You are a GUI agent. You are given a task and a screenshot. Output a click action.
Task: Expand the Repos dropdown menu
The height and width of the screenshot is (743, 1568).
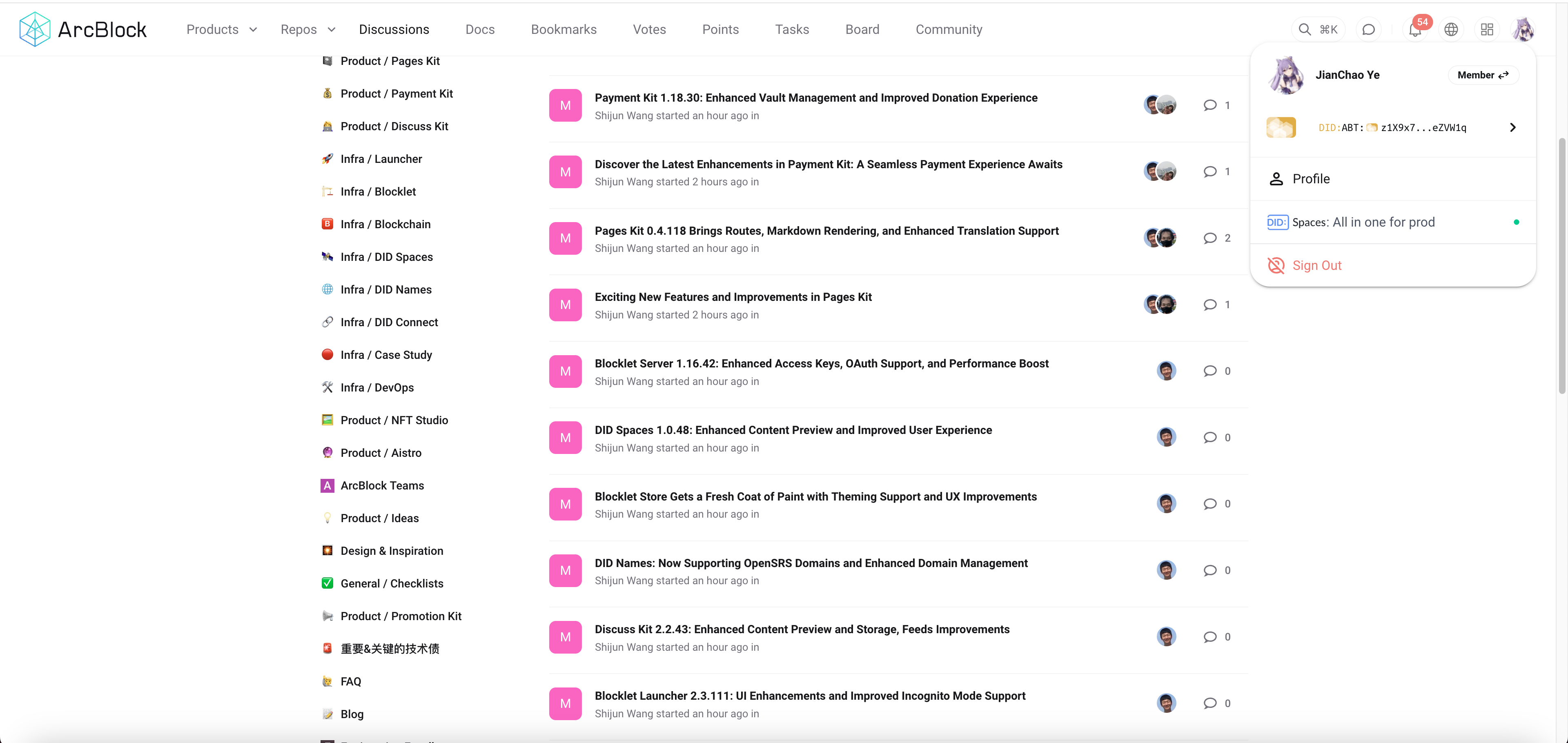pyautogui.click(x=307, y=29)
